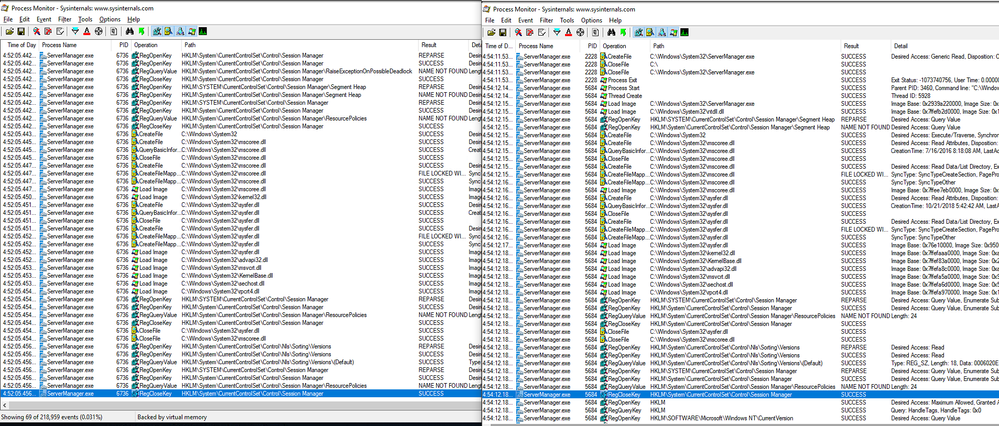Toggle Show Registry Activity in right window
This screenshot has height=426, width=999.
639,31
